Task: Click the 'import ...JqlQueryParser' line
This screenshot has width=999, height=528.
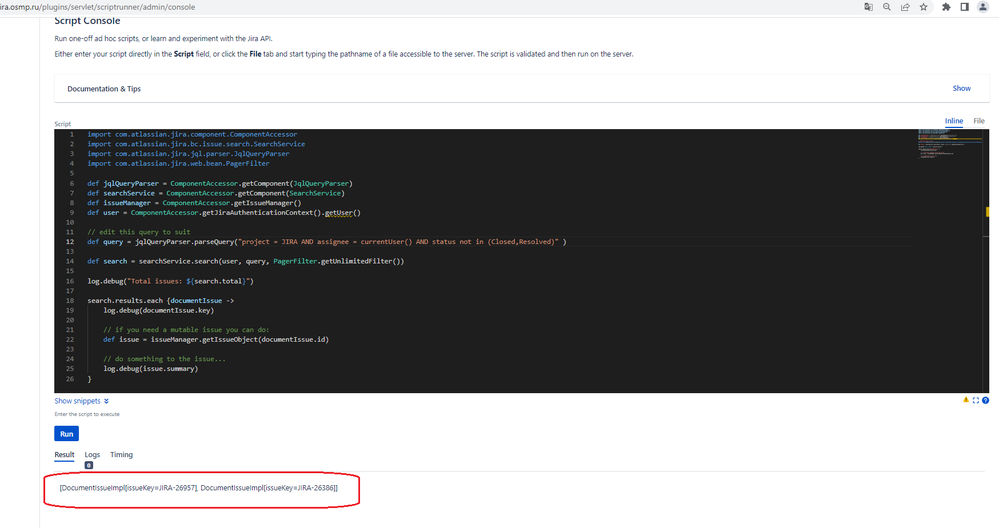Action: click(188, 153)
